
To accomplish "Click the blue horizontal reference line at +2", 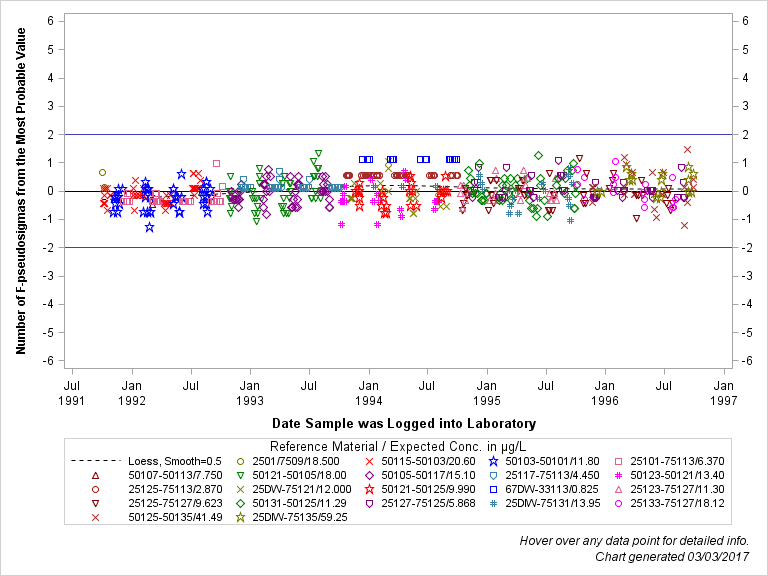I will pos(398,134).
